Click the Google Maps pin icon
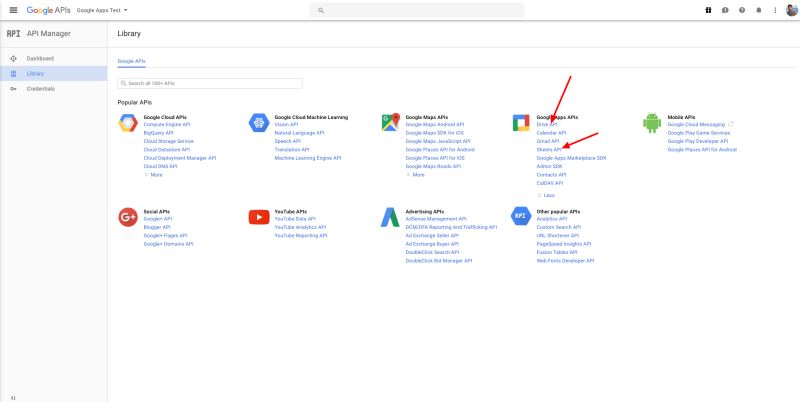This screenshot has height=402, width=800. 390,122
